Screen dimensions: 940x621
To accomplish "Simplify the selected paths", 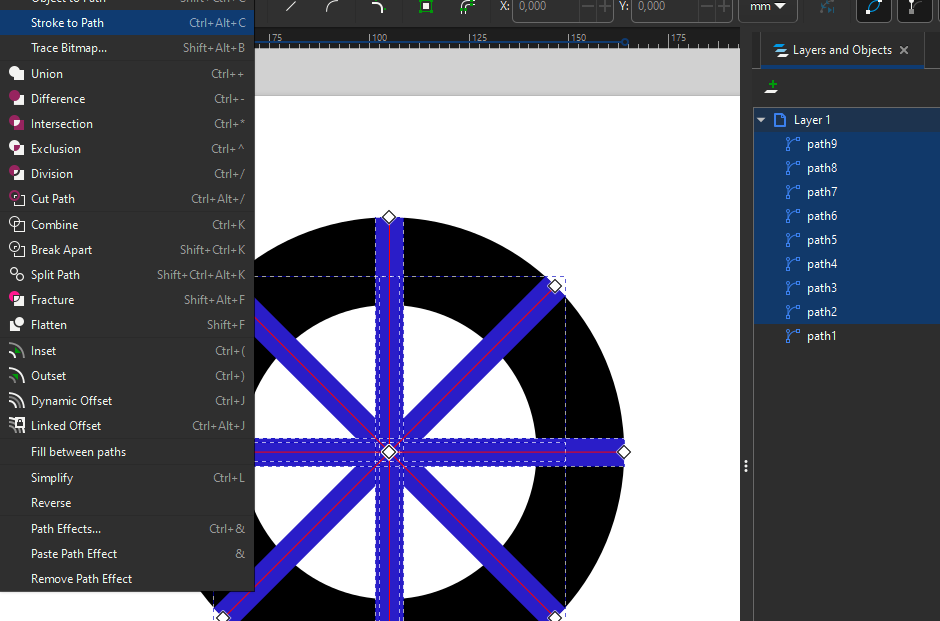I will coord(127,478).
